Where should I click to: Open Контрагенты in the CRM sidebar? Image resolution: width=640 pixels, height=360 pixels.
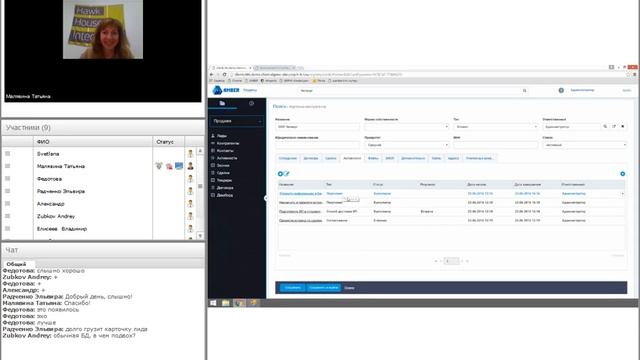pos(228,143)
